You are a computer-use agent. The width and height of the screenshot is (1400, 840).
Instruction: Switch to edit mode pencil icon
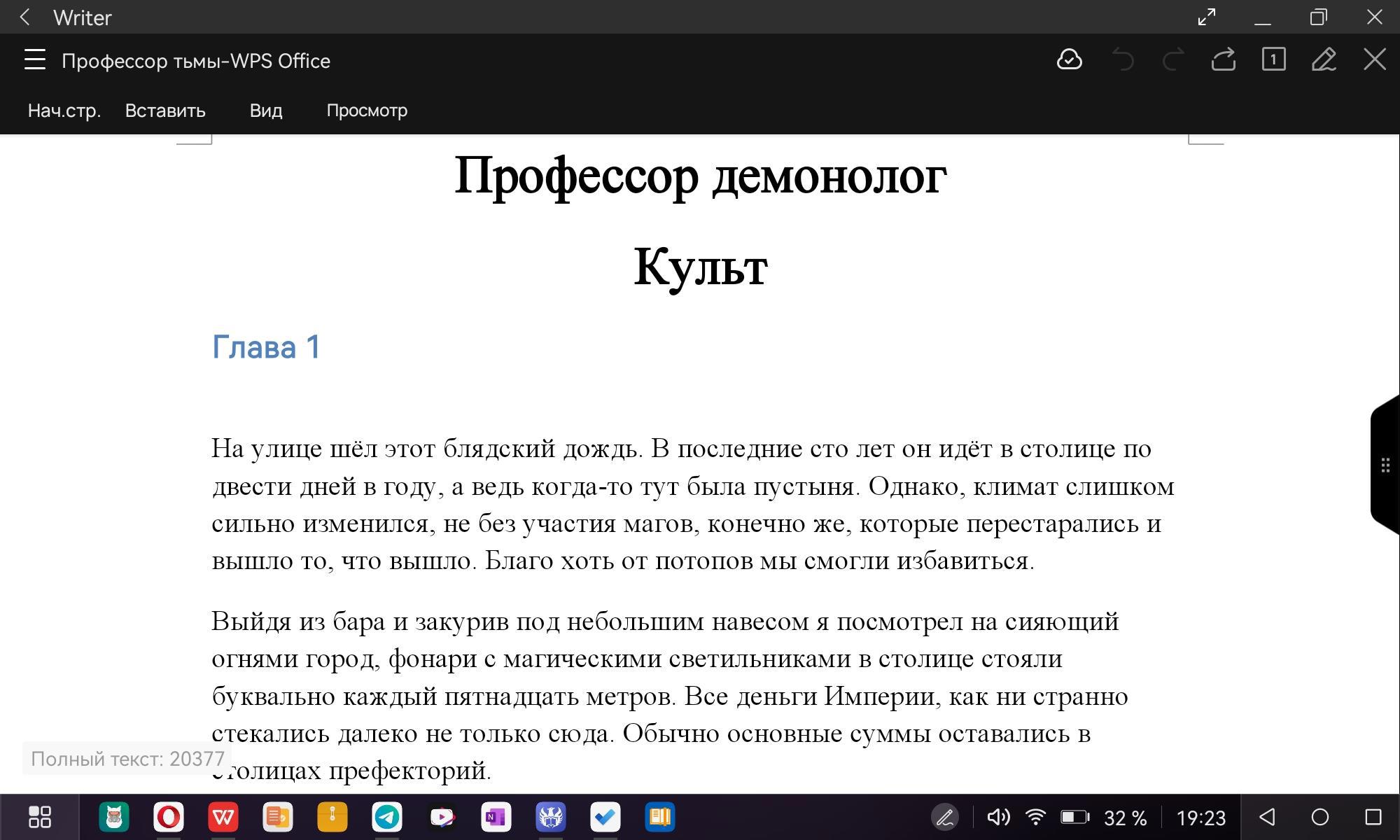coord(1324,60)
